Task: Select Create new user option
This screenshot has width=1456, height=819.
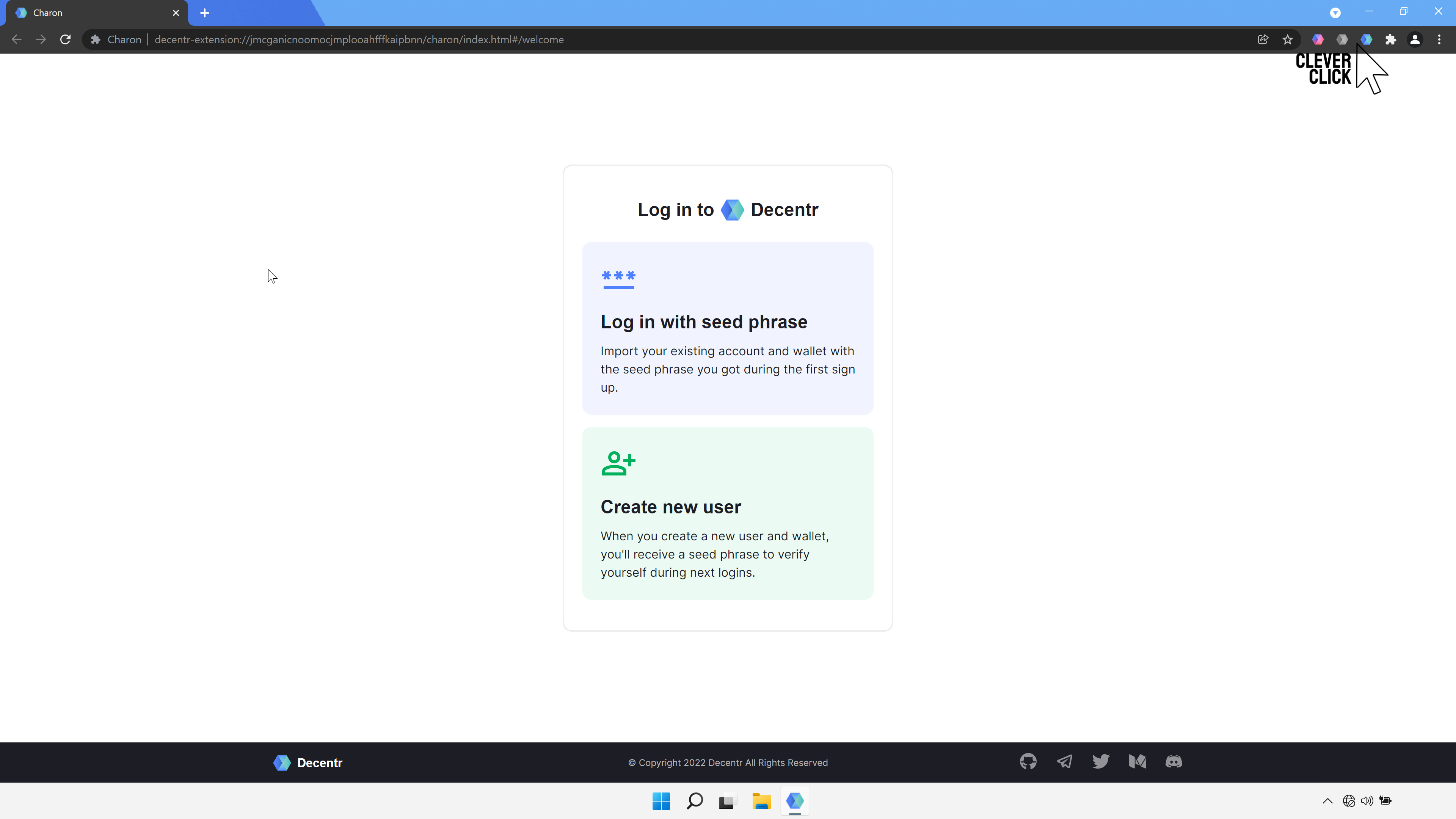Action: click(728, 513)
